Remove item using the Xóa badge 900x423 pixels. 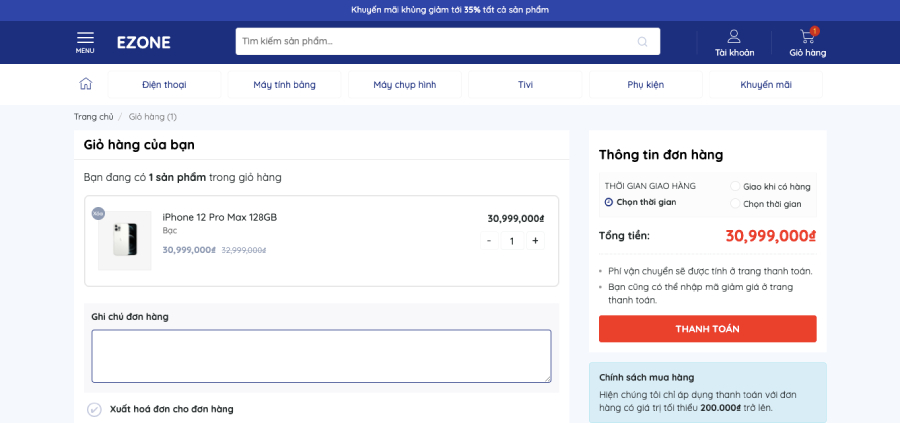point(98,213)
